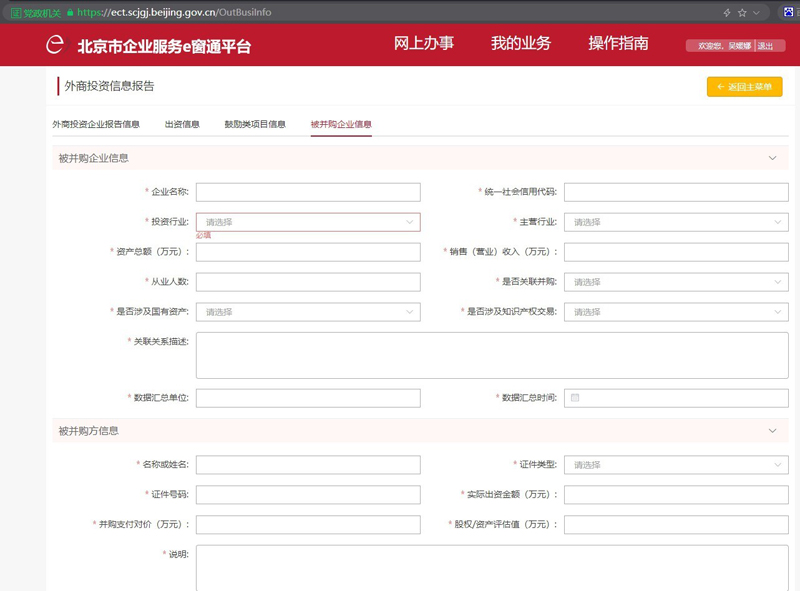Collapse the 被并购方信息 section

point(771,431)
